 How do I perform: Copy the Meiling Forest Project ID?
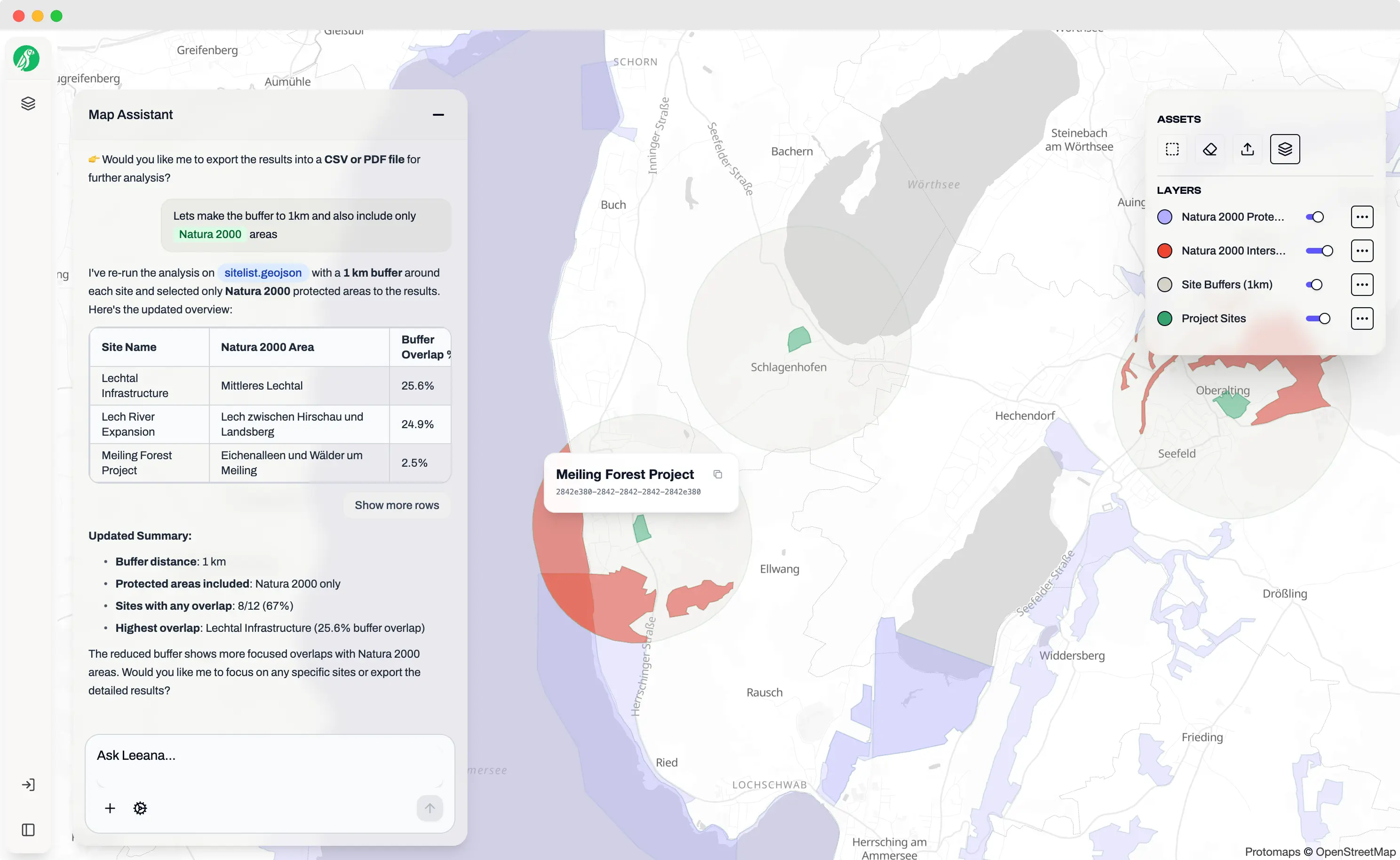pyautogui.click(x=717, y=474)
